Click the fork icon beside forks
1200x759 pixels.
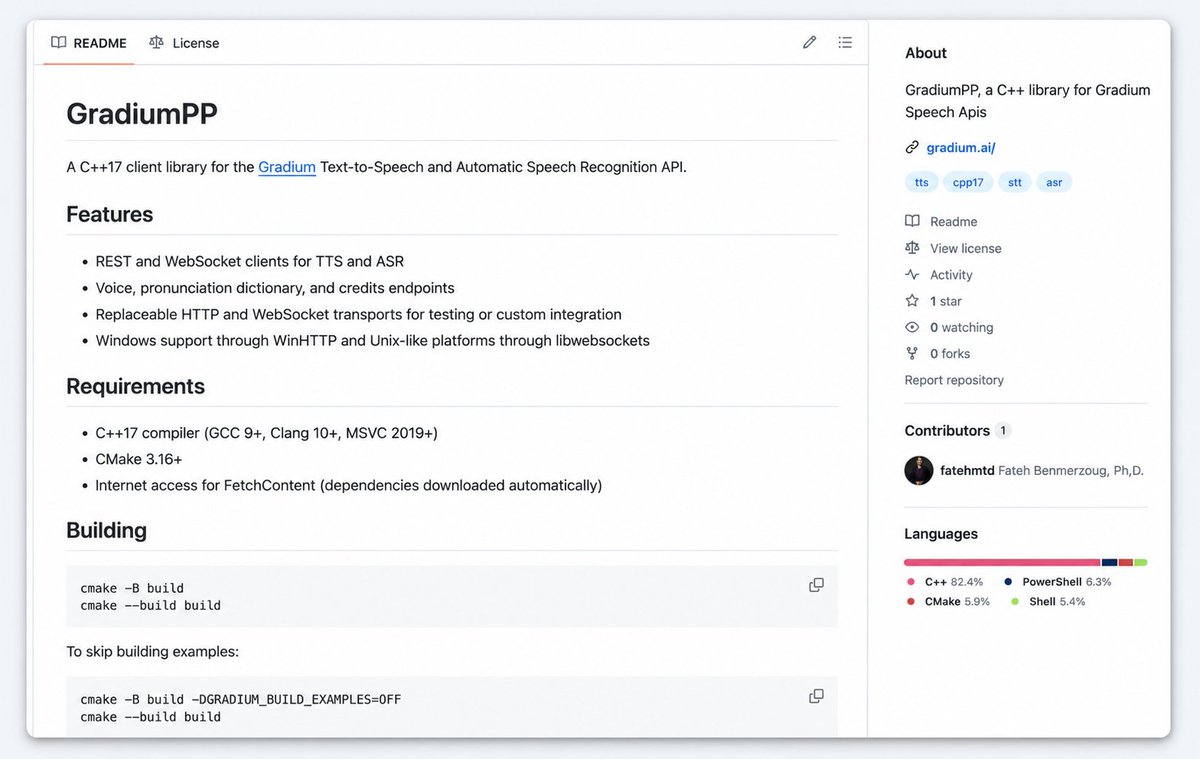912,353
